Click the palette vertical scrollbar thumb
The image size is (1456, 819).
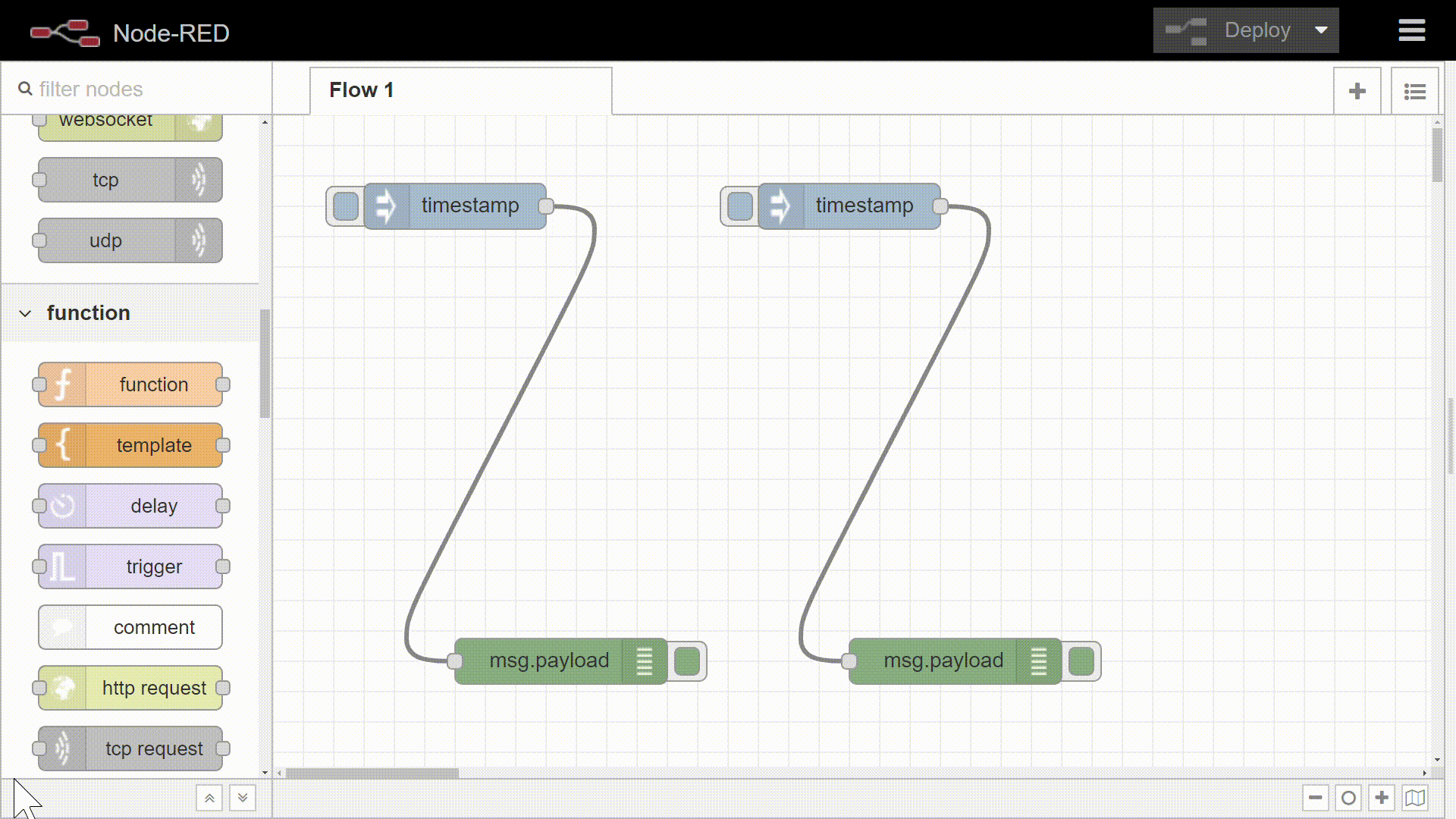tap(265, 364)
